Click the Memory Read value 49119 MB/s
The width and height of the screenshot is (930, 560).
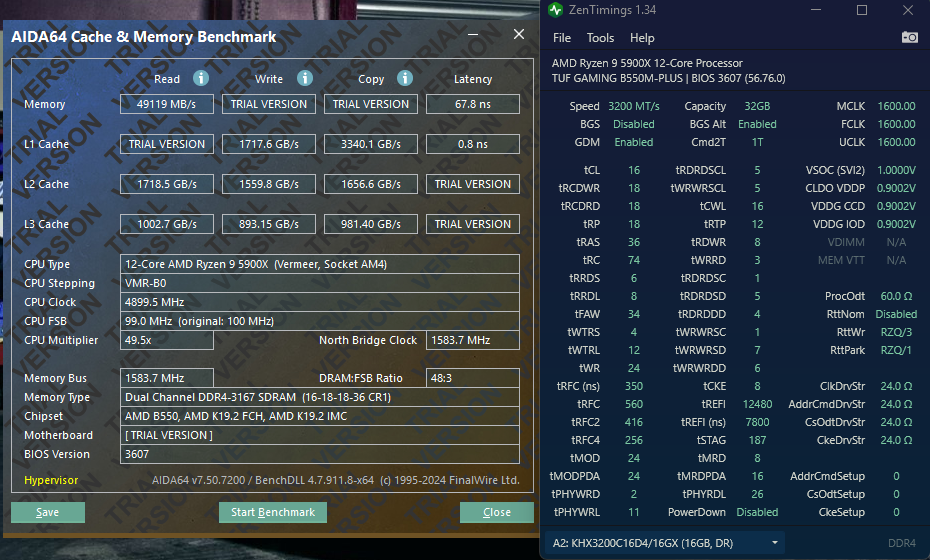coord(167,104)
